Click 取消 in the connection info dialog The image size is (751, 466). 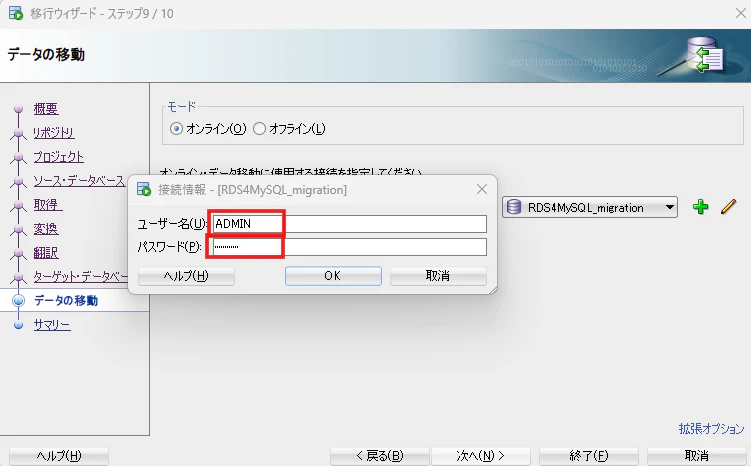tap(438, 276)
